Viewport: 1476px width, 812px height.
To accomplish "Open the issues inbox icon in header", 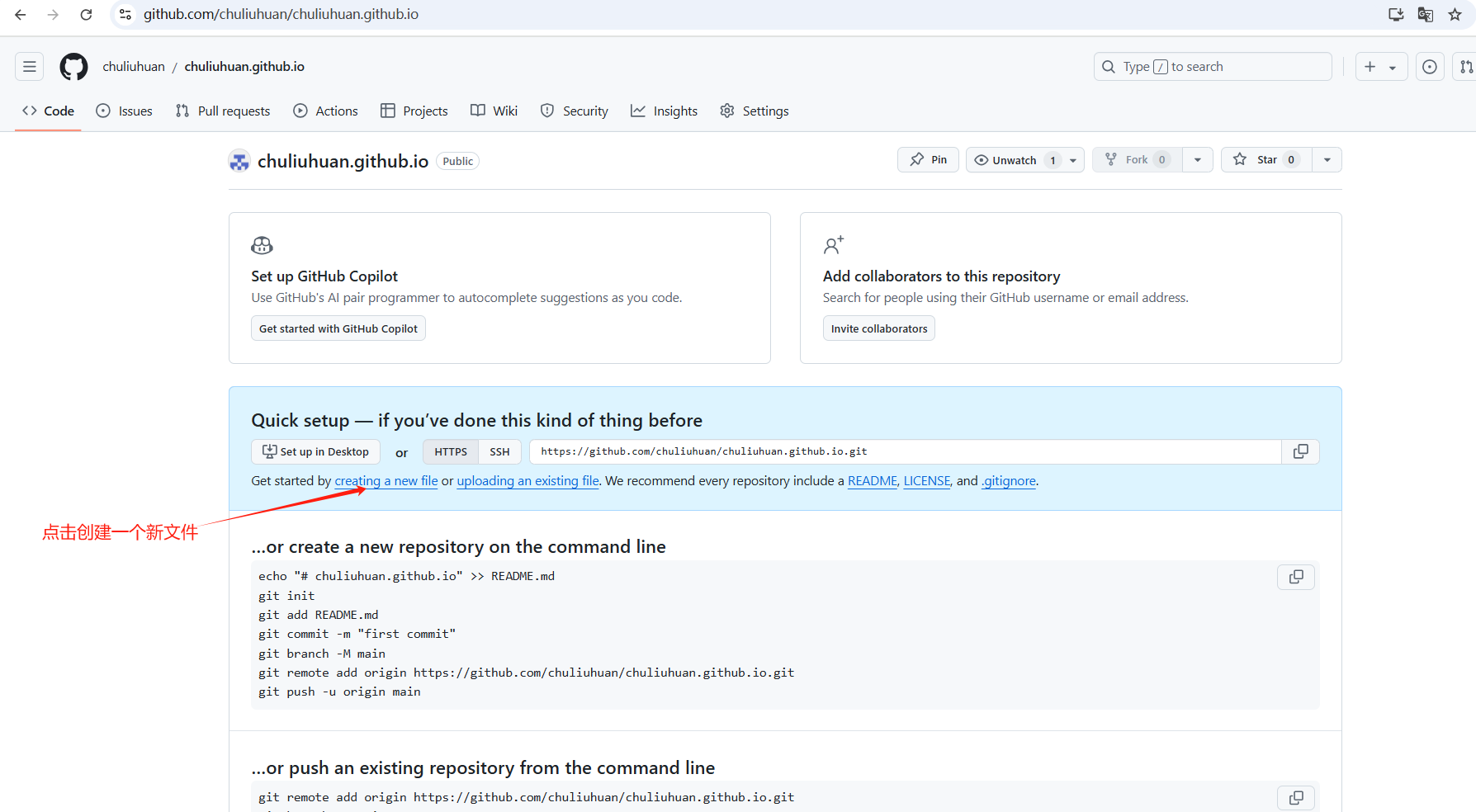I will pos(1430,67).
